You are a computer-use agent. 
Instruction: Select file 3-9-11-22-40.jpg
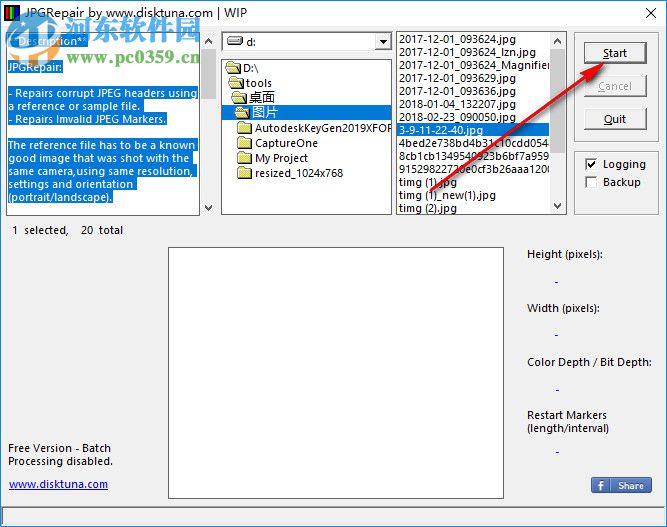[473, 130]
